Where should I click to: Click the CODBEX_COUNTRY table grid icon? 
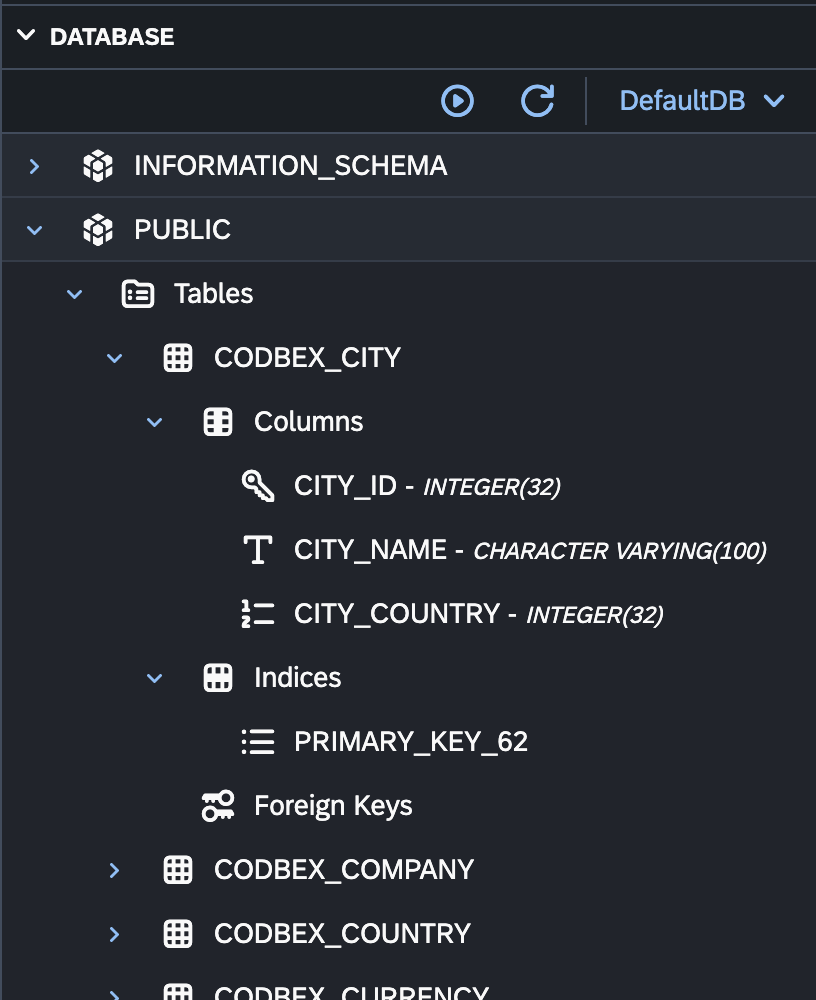(x=178, y=934)
